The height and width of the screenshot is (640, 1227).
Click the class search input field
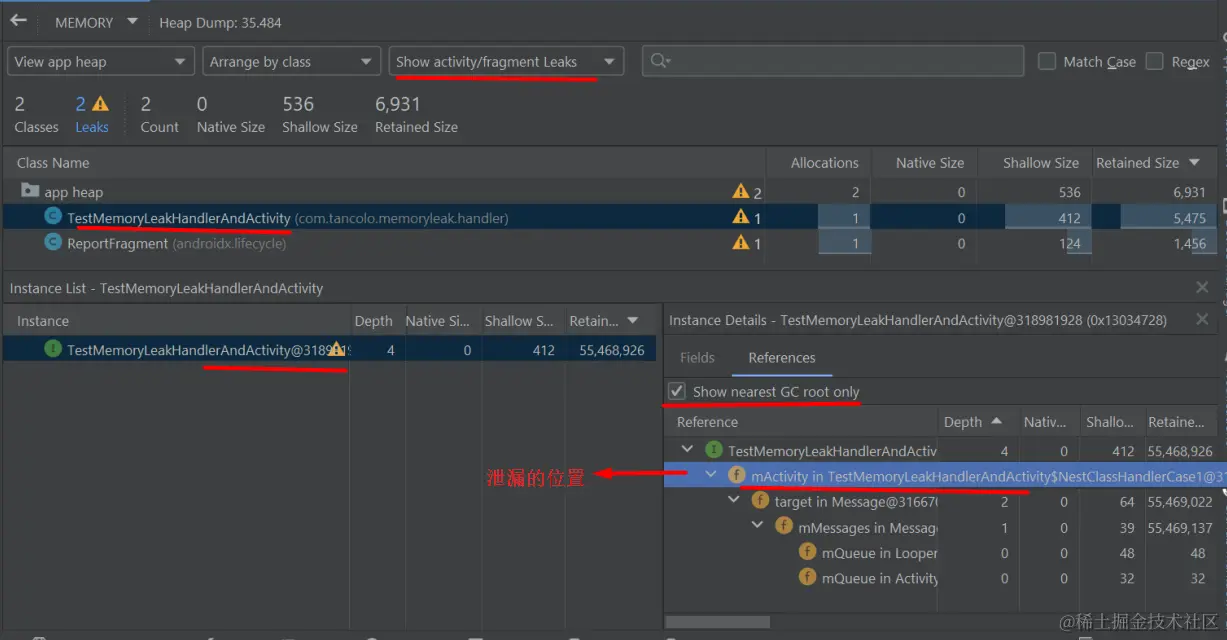[833, 61]
